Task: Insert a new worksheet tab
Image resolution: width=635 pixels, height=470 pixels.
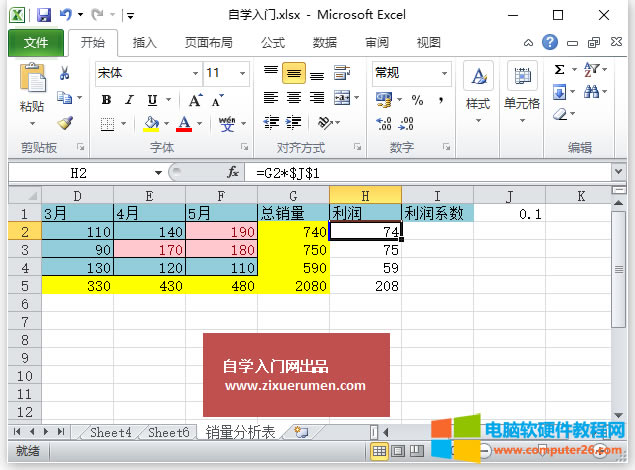Action: 301,432
